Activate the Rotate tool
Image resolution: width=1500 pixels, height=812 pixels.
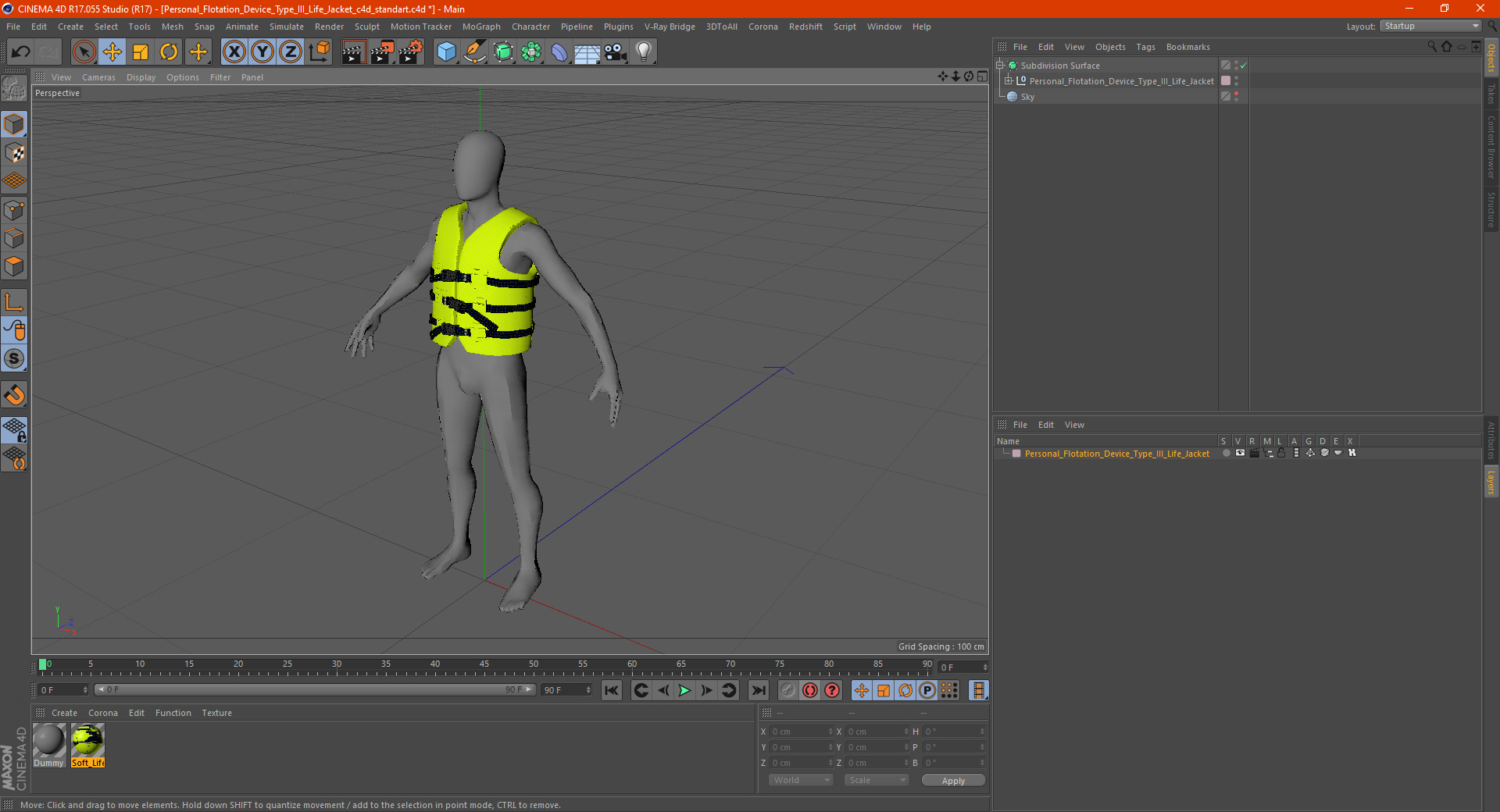click(169, 52)
